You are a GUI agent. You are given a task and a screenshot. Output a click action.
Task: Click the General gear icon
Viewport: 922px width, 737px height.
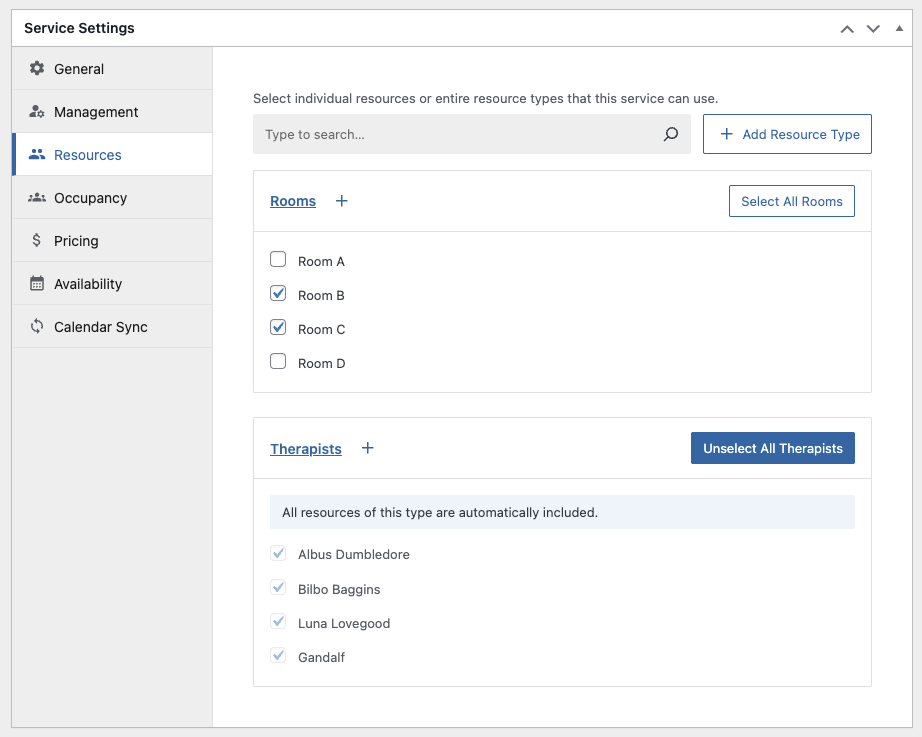pyautogui.click(x=37, y=69)
